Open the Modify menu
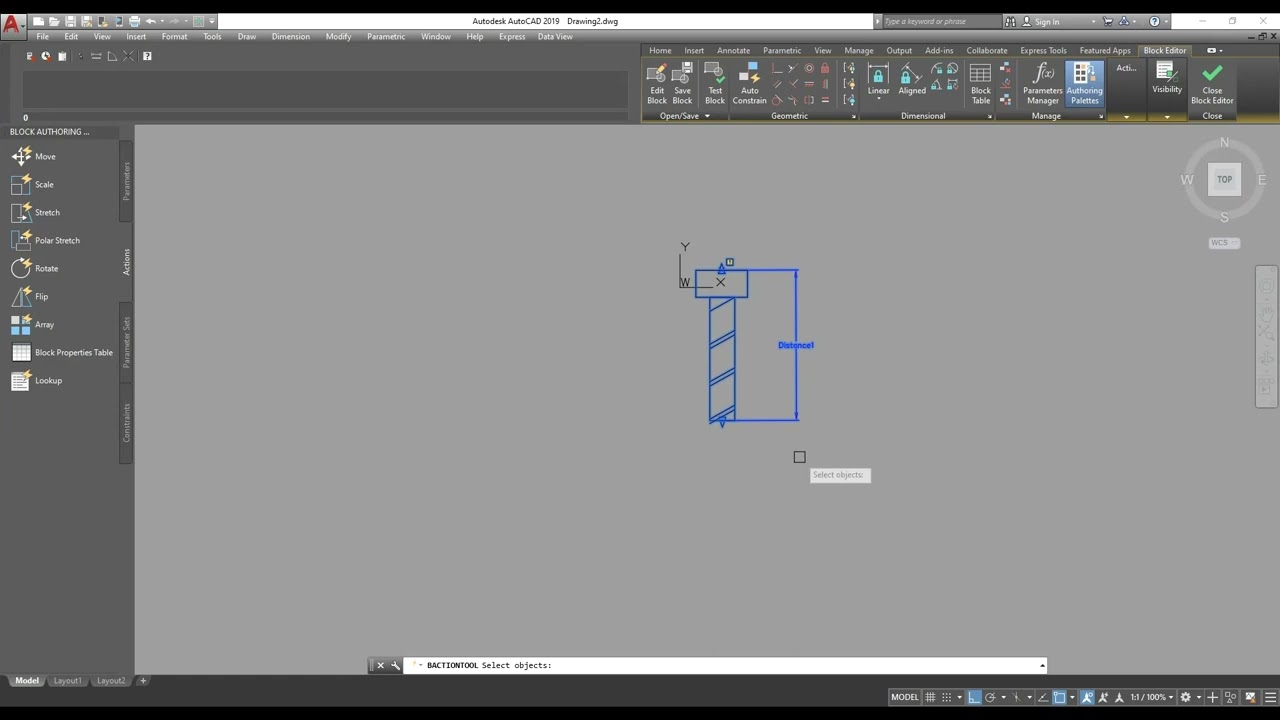The width and height of the screenshot is (1280, 720). pyautogui.click(x=338, y=36)
